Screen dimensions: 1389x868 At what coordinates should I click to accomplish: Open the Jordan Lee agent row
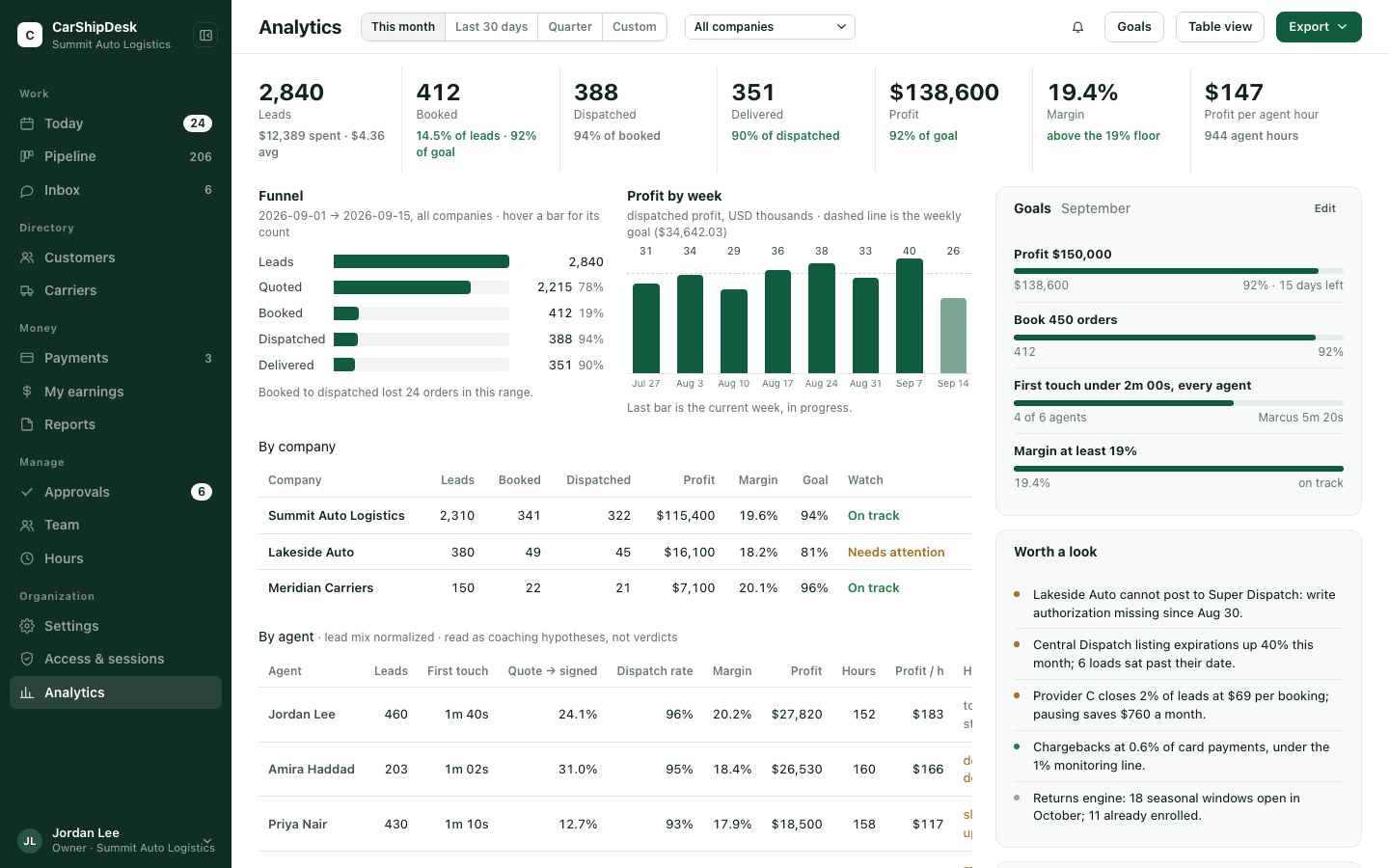[615, 715]
